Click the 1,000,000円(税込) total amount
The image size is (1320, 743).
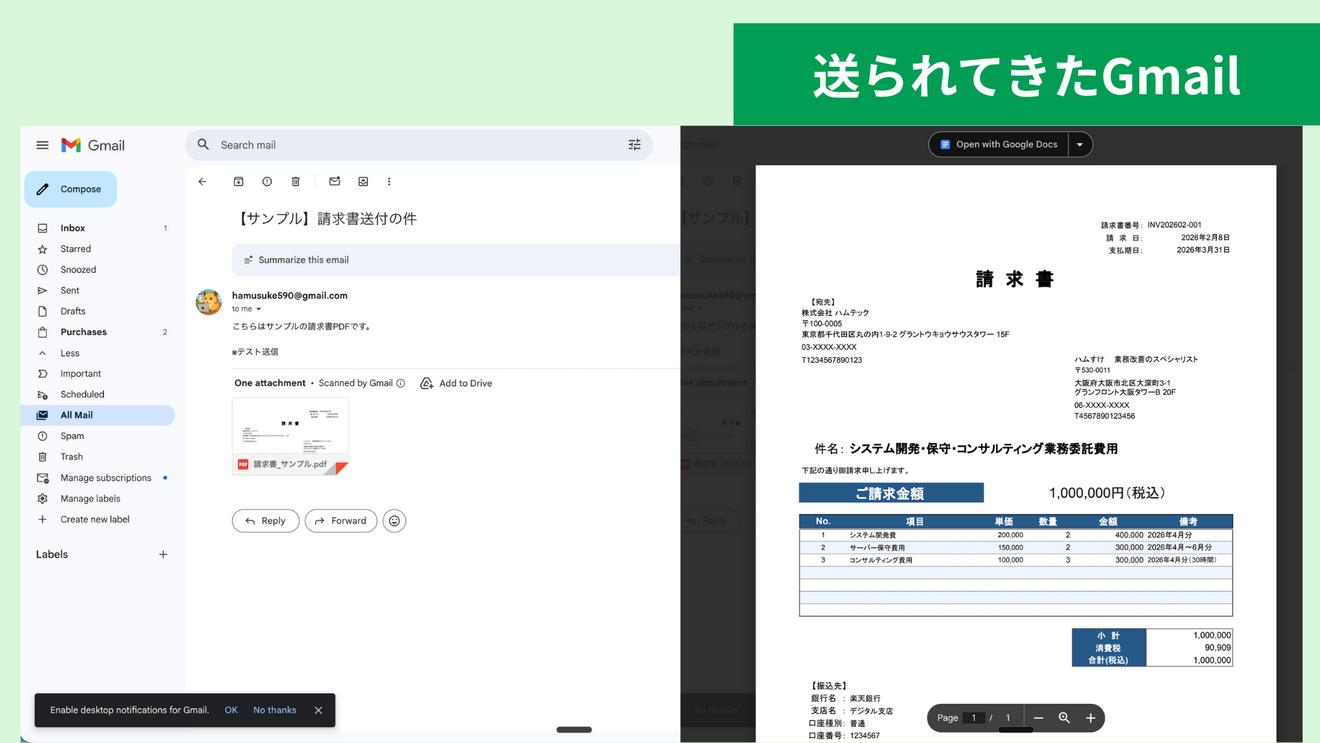[1107, 493]
